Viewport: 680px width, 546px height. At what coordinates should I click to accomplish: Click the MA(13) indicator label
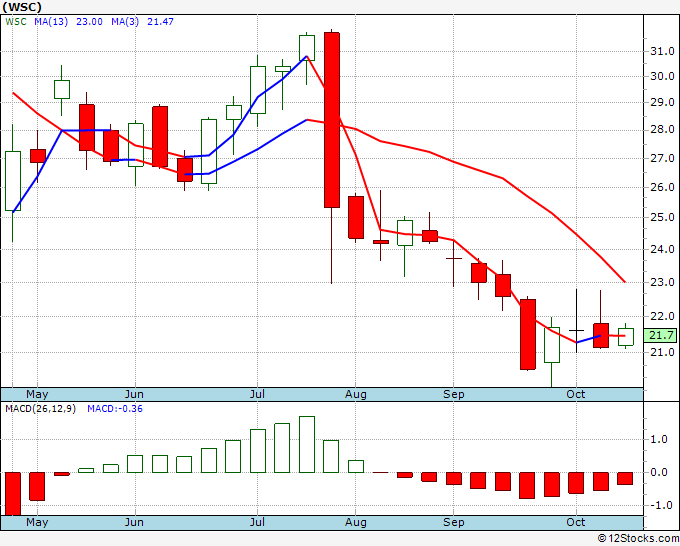point(51,22)
